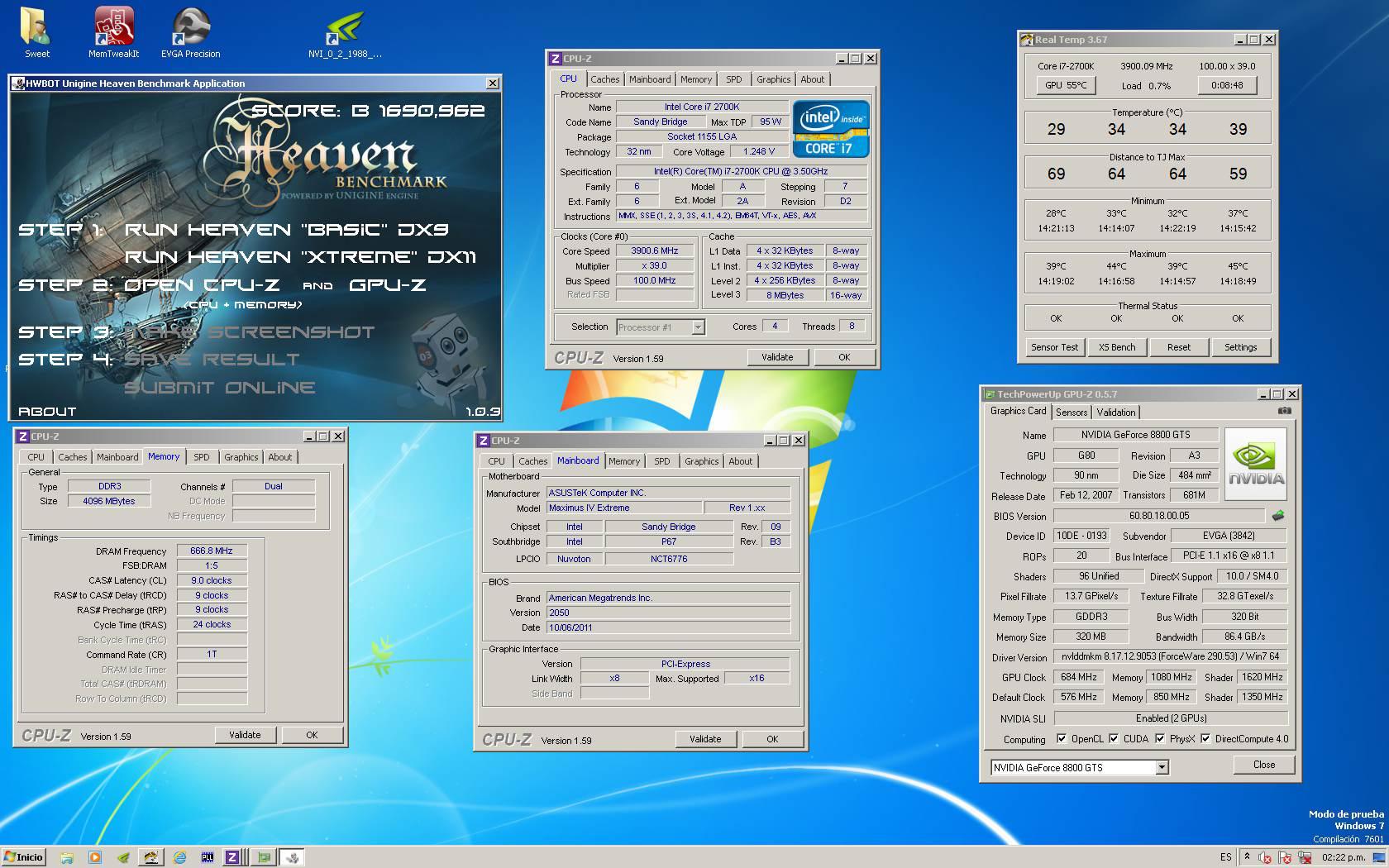Click the Intel Core i7 logo in CPU-Z
1389x868 pixels.
tap(830, 129)
